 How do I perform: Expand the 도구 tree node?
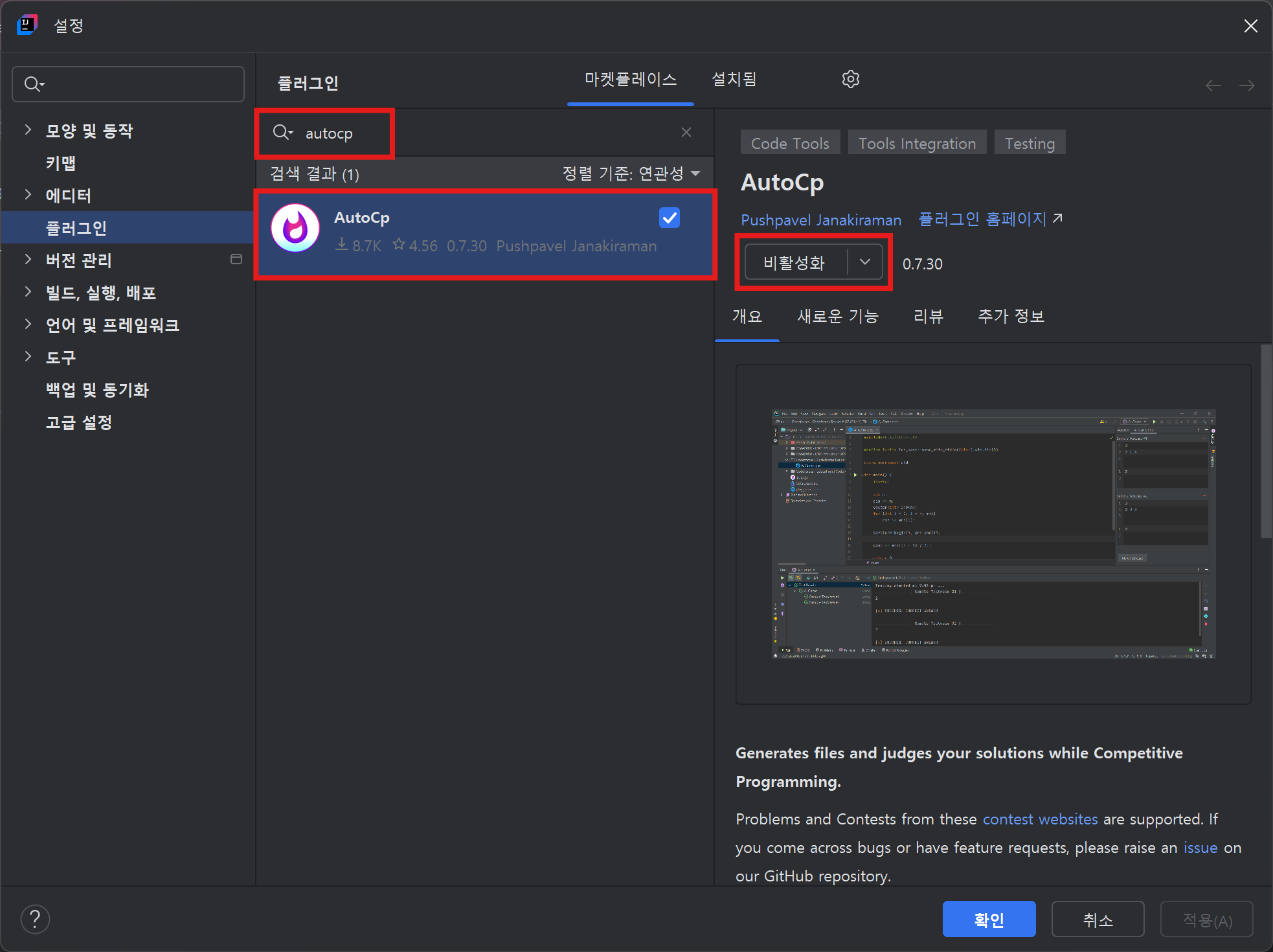pyautogui.click(x=28, y=356)
